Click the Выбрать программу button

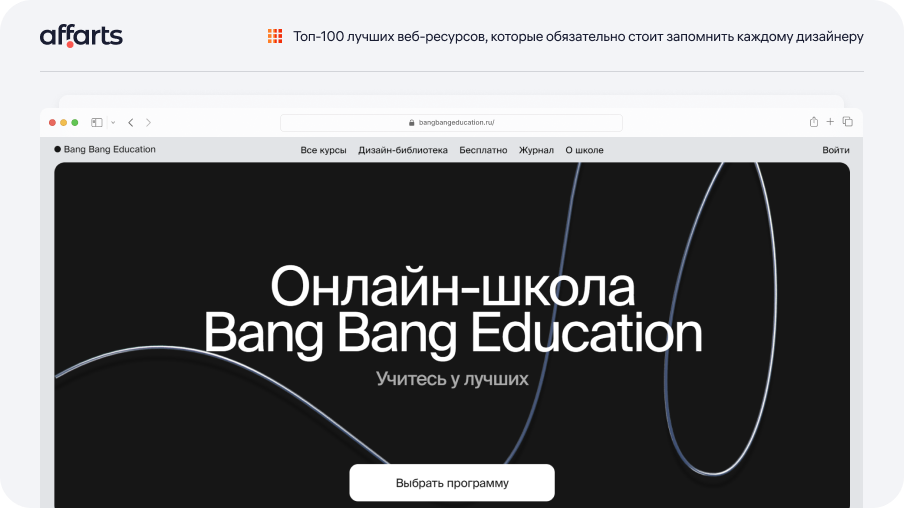point(452,483)
